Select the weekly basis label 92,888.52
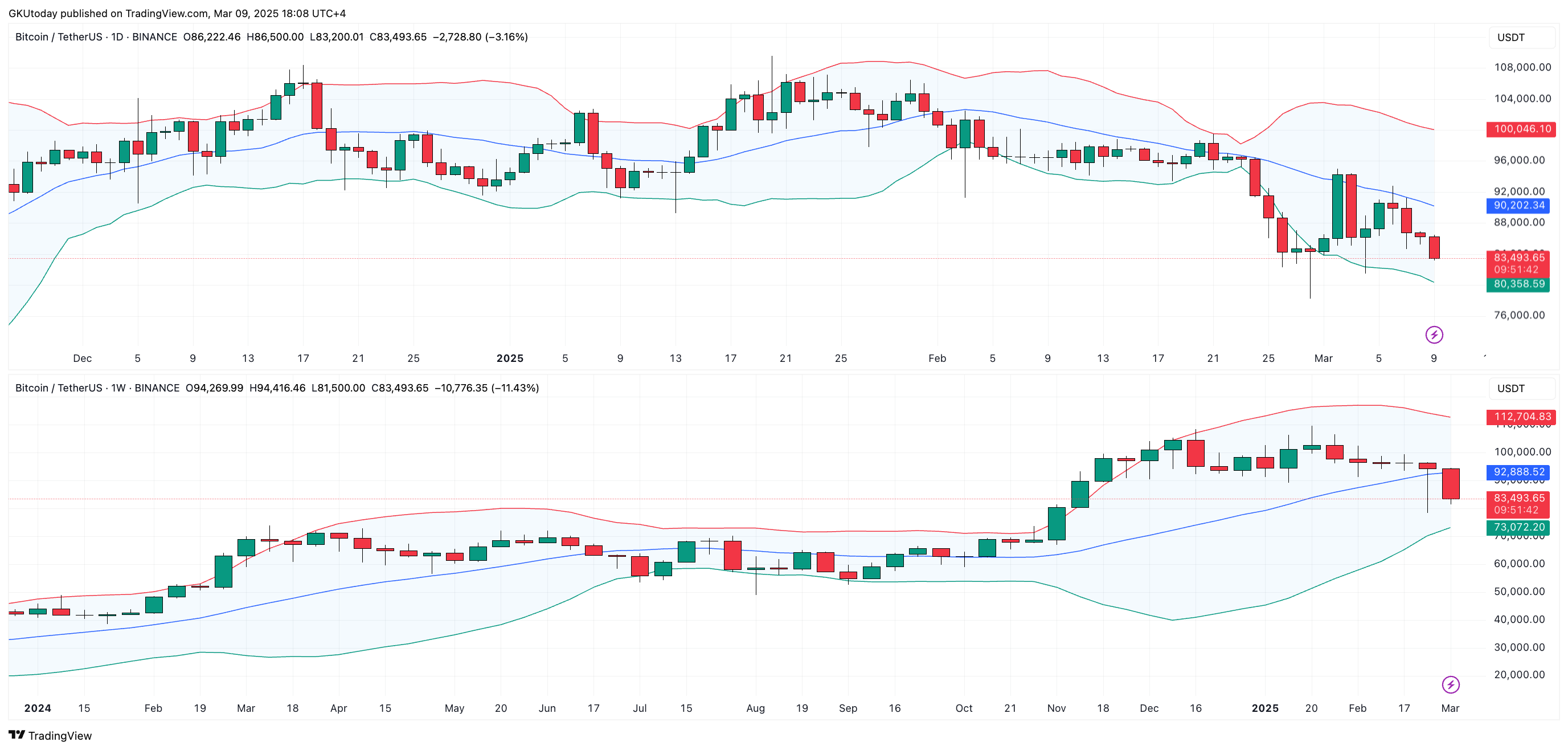This screenshot has height=750, width=1568. point(1518,472)
